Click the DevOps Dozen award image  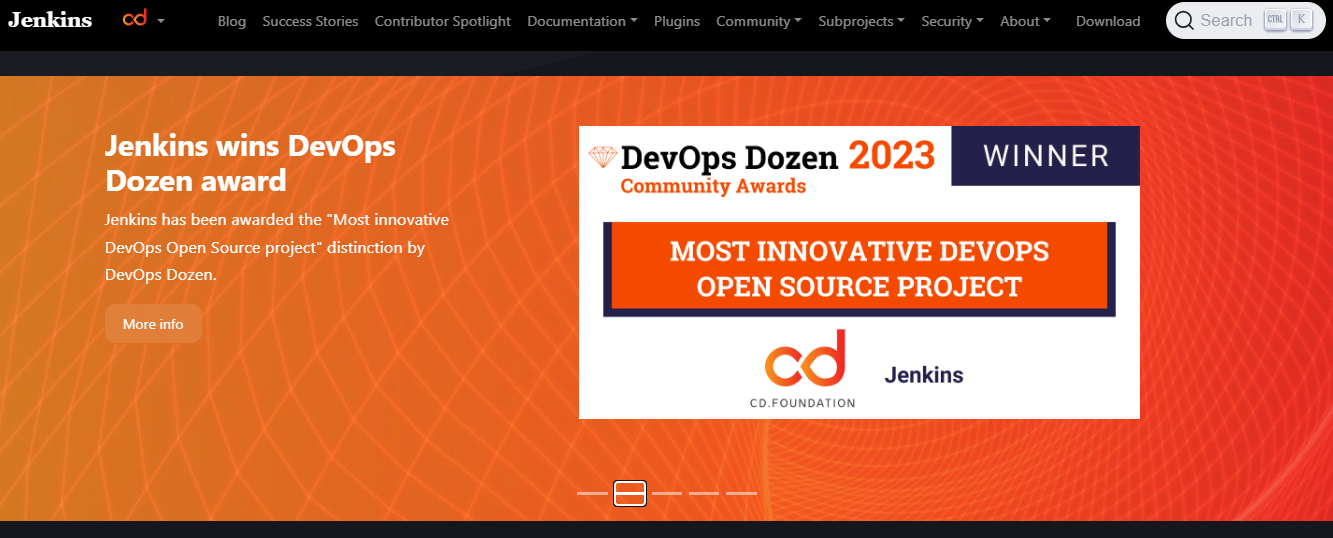click(859, 272)
